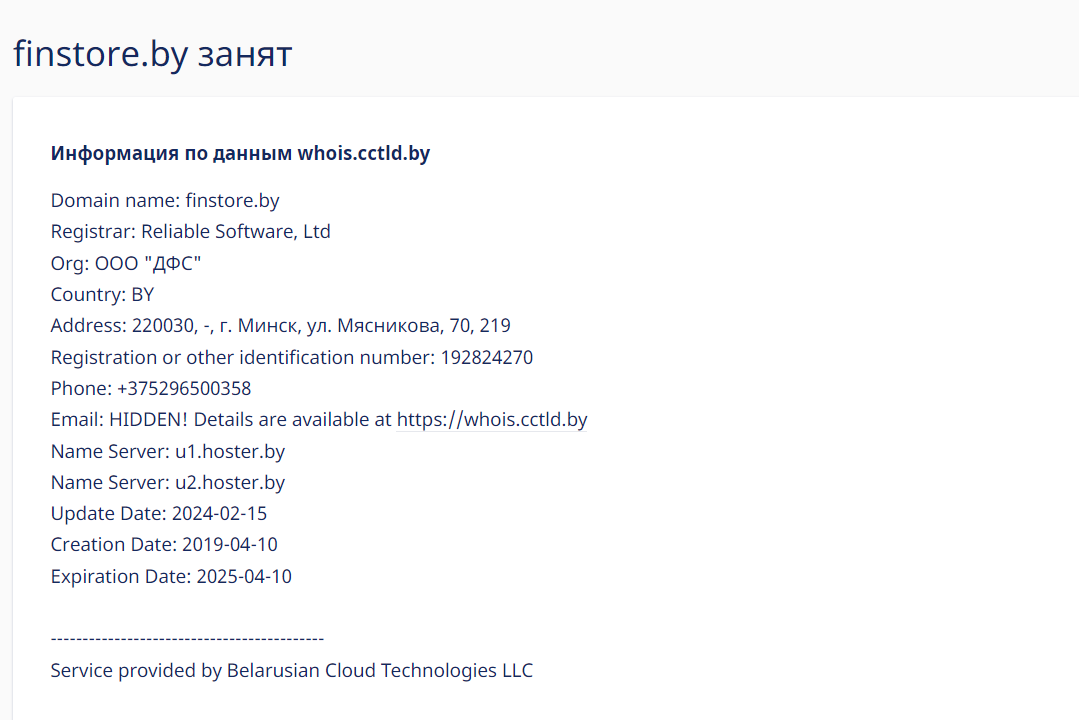
Task: Click the 'Информация по данным whois.cctld.by' heading
Action: [240, 154]
